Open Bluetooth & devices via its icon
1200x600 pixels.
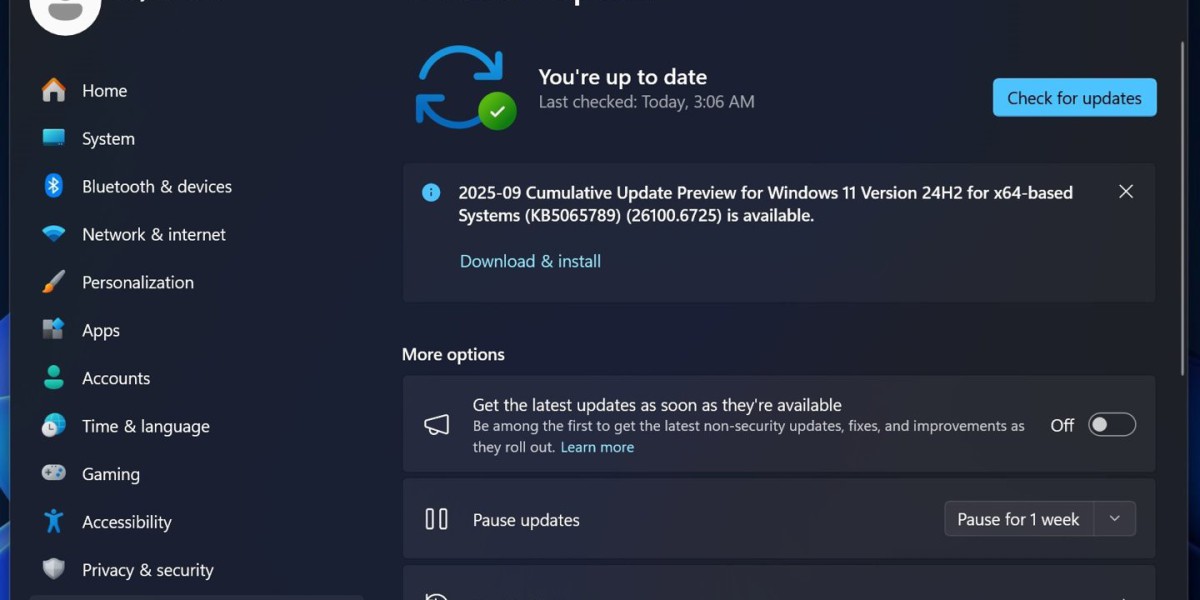(x=54, y=187)
